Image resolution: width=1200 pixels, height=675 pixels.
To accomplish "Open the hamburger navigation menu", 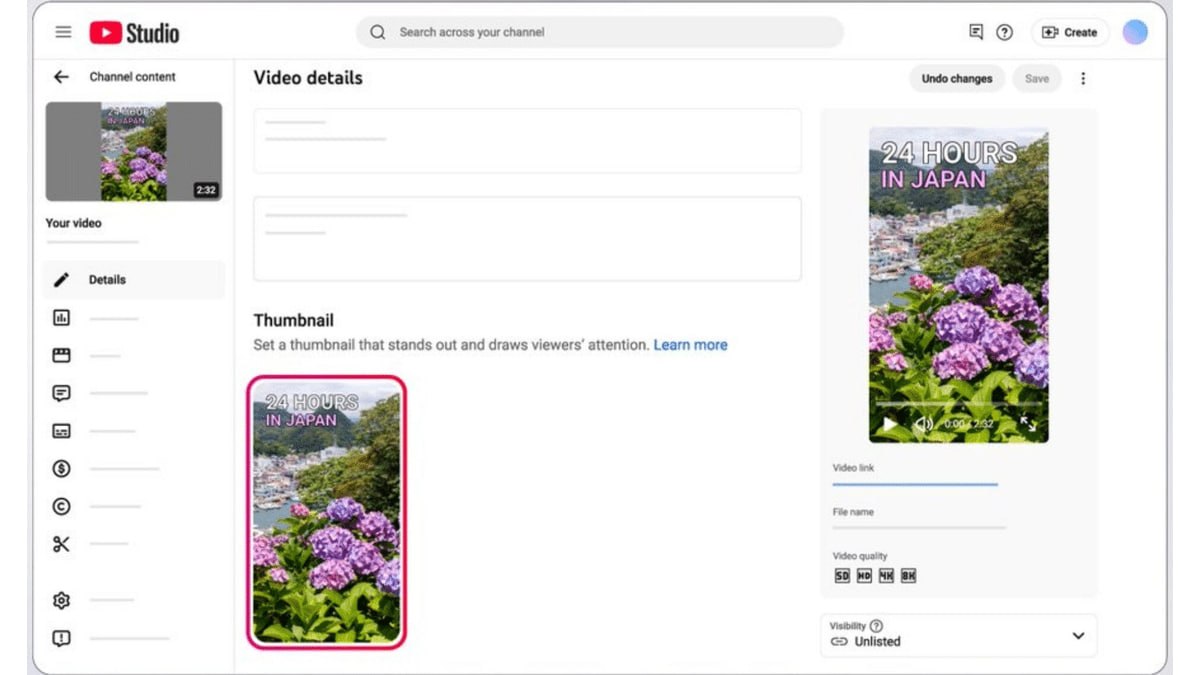I will point(63,32).
